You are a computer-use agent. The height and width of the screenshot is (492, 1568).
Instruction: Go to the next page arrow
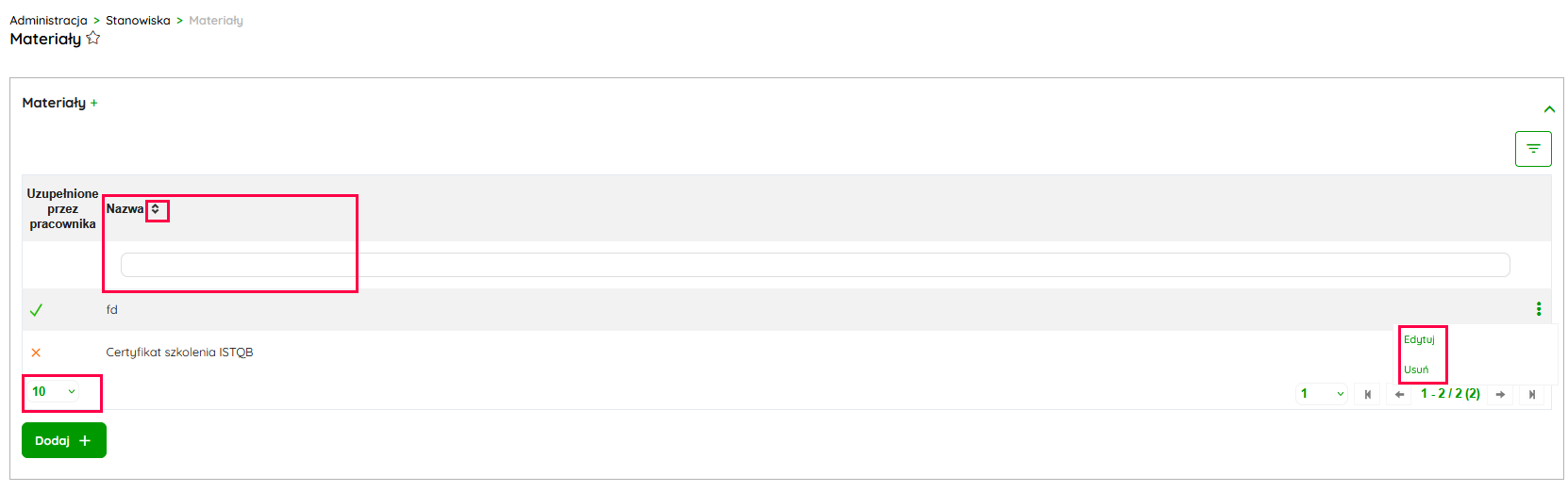coord(1500,394)
